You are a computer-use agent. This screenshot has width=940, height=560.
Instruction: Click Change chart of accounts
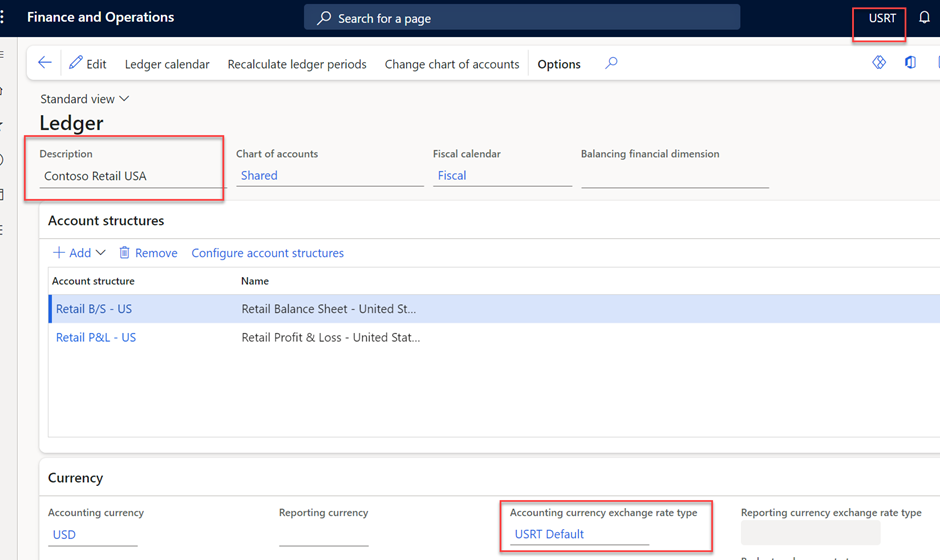452,64
